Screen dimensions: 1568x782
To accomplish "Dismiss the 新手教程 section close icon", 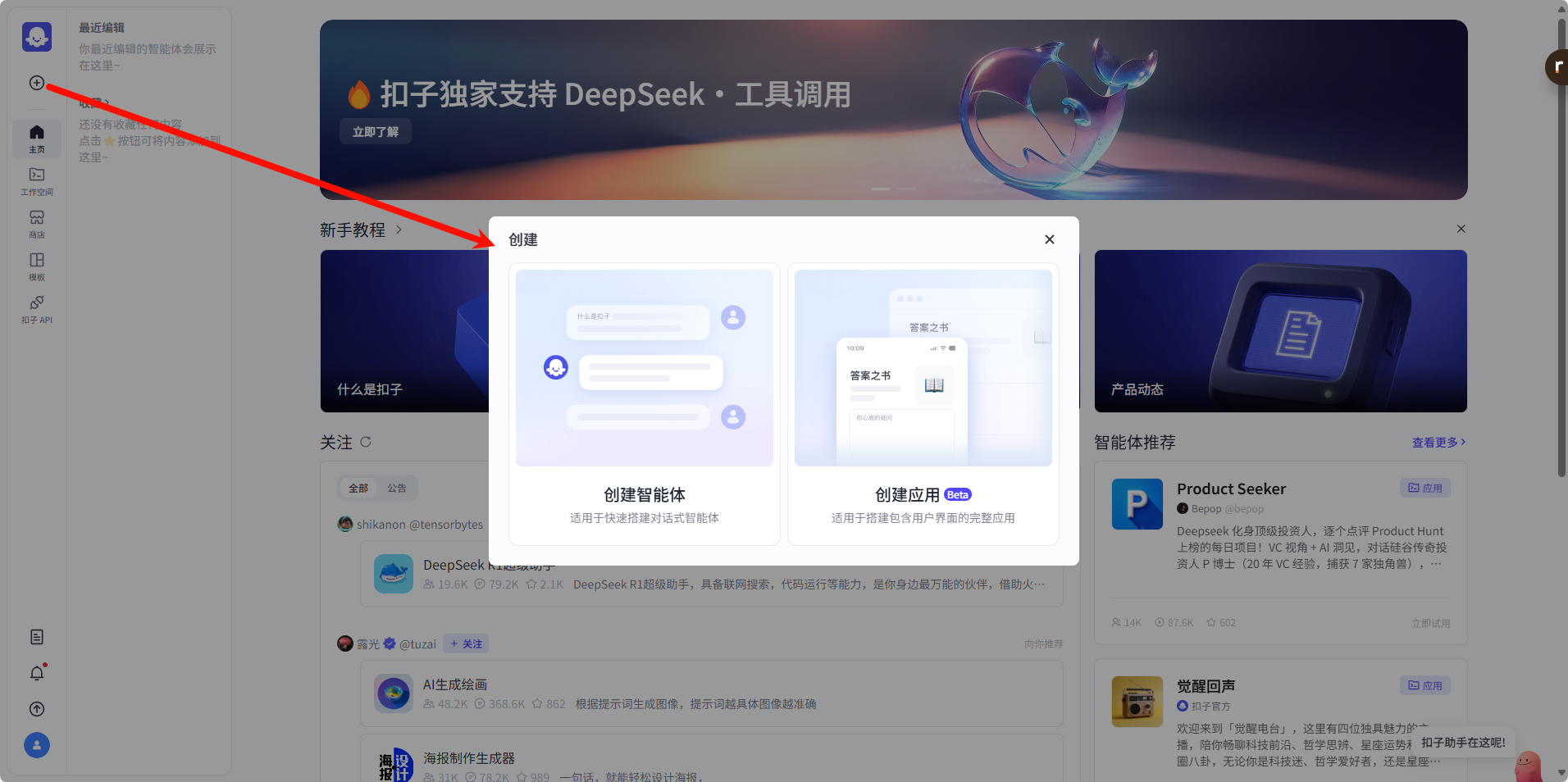I will [1461, 229].
